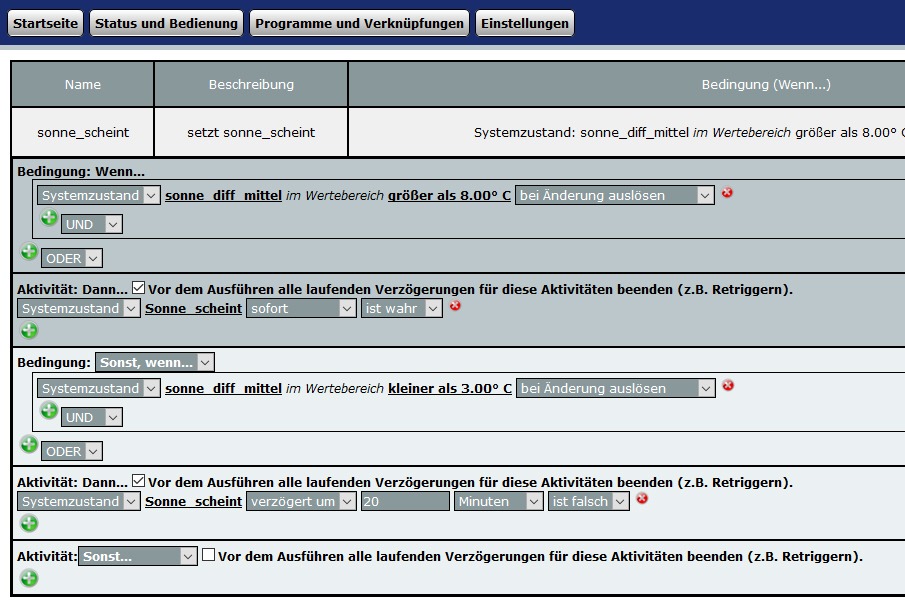
Task: Open the sofort timing dropdown
Action: click(301, 308)
